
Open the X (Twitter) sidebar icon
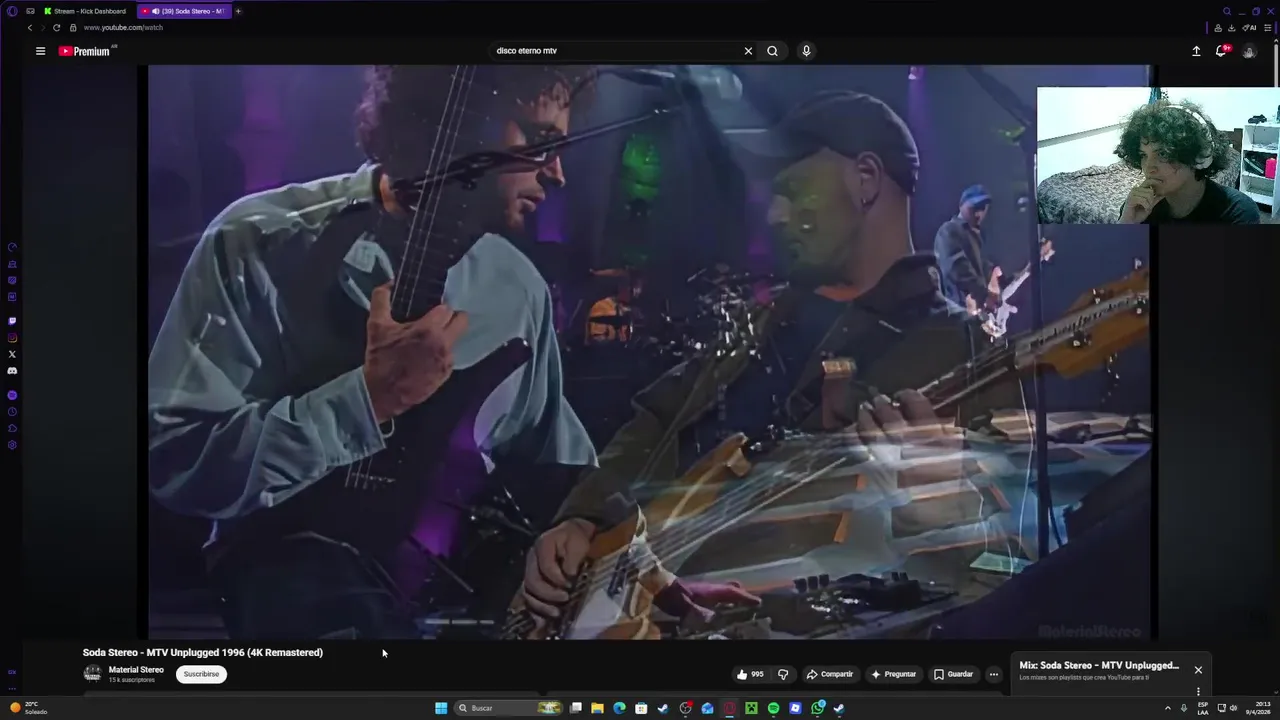(12, 354)
